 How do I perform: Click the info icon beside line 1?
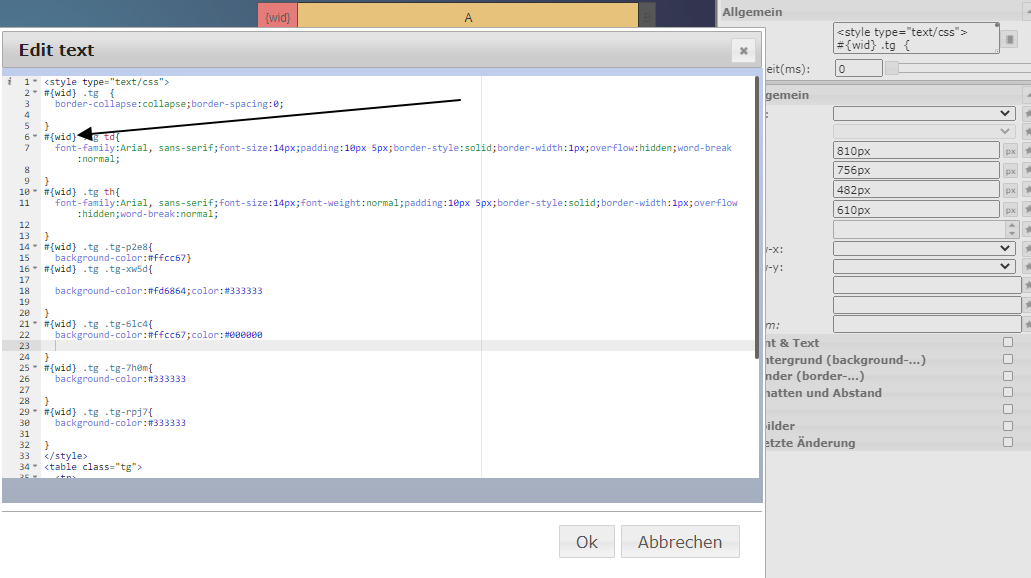[9, 82]
